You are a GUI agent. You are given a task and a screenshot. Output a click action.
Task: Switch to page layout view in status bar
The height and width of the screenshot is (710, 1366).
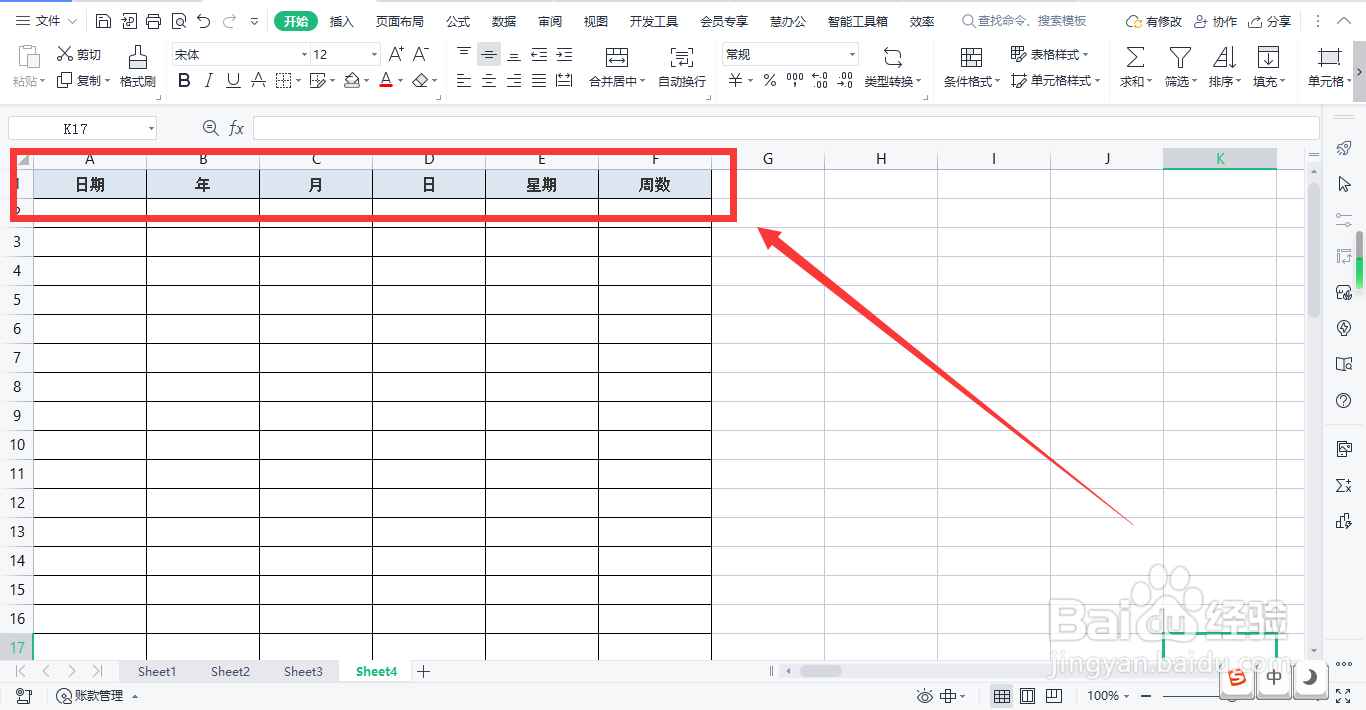pos(1027,696)
